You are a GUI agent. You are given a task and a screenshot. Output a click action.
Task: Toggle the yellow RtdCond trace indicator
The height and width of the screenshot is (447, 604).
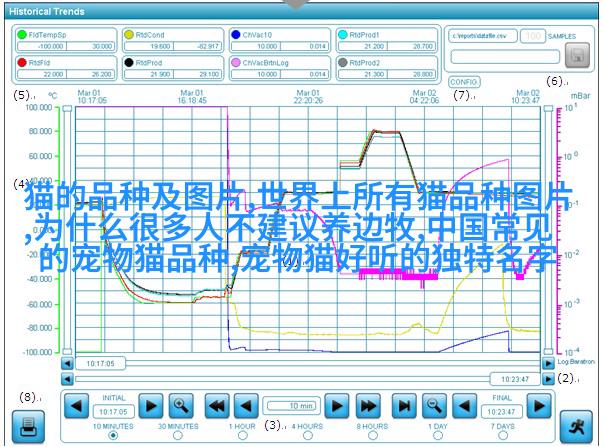click(129, 35)
